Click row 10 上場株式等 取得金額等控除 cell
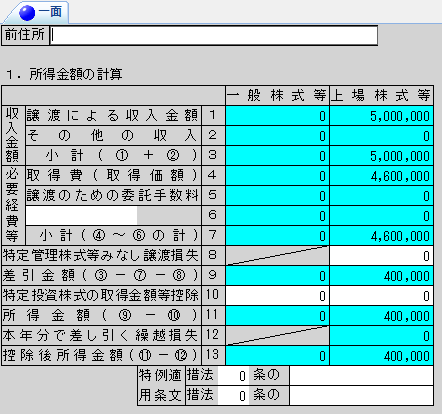The image size is (442, 414). coord(381,296)
